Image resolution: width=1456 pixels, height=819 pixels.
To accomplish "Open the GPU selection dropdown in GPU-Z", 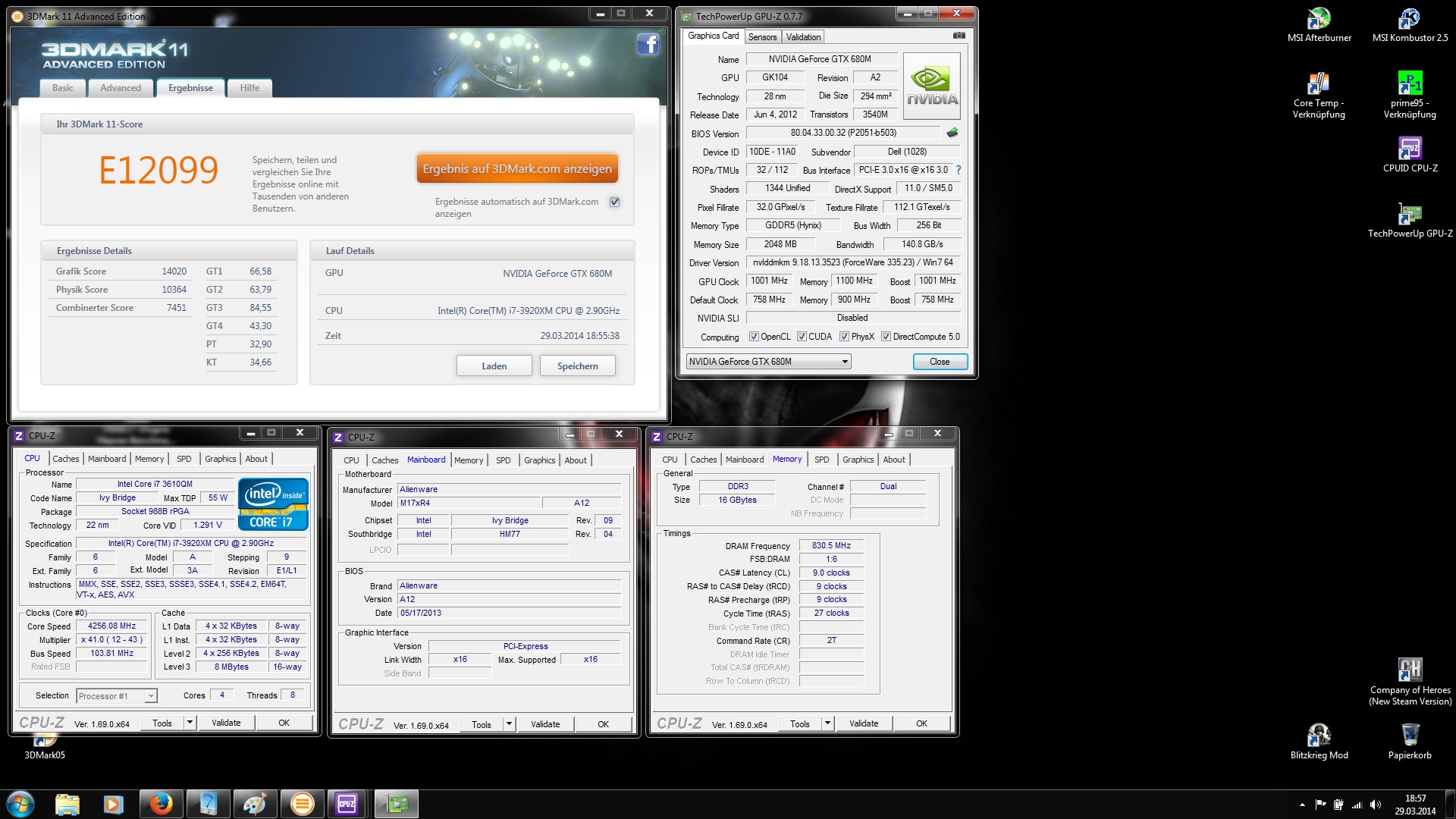I will point(768,362).
